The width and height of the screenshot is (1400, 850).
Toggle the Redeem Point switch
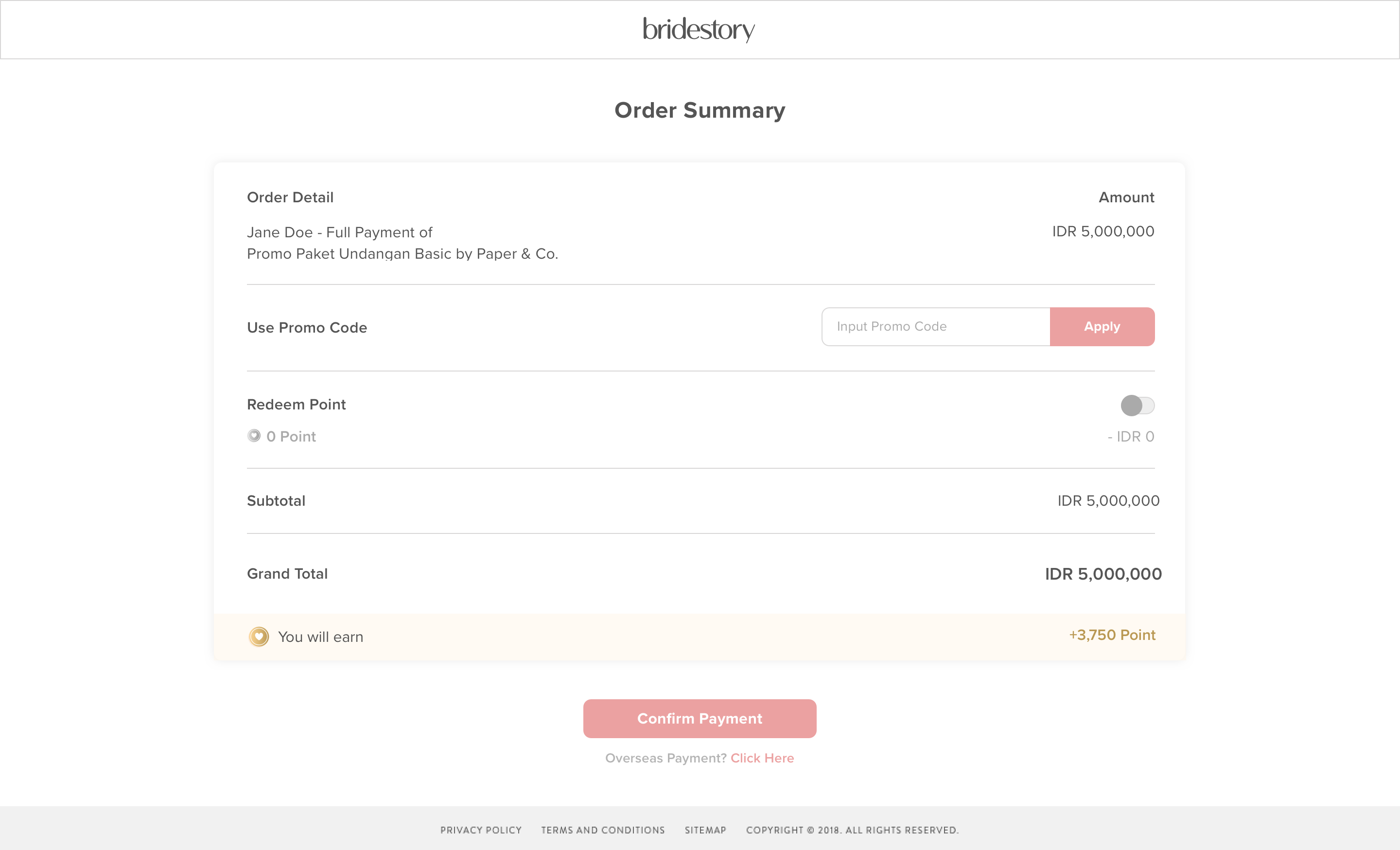(1137, 405)
